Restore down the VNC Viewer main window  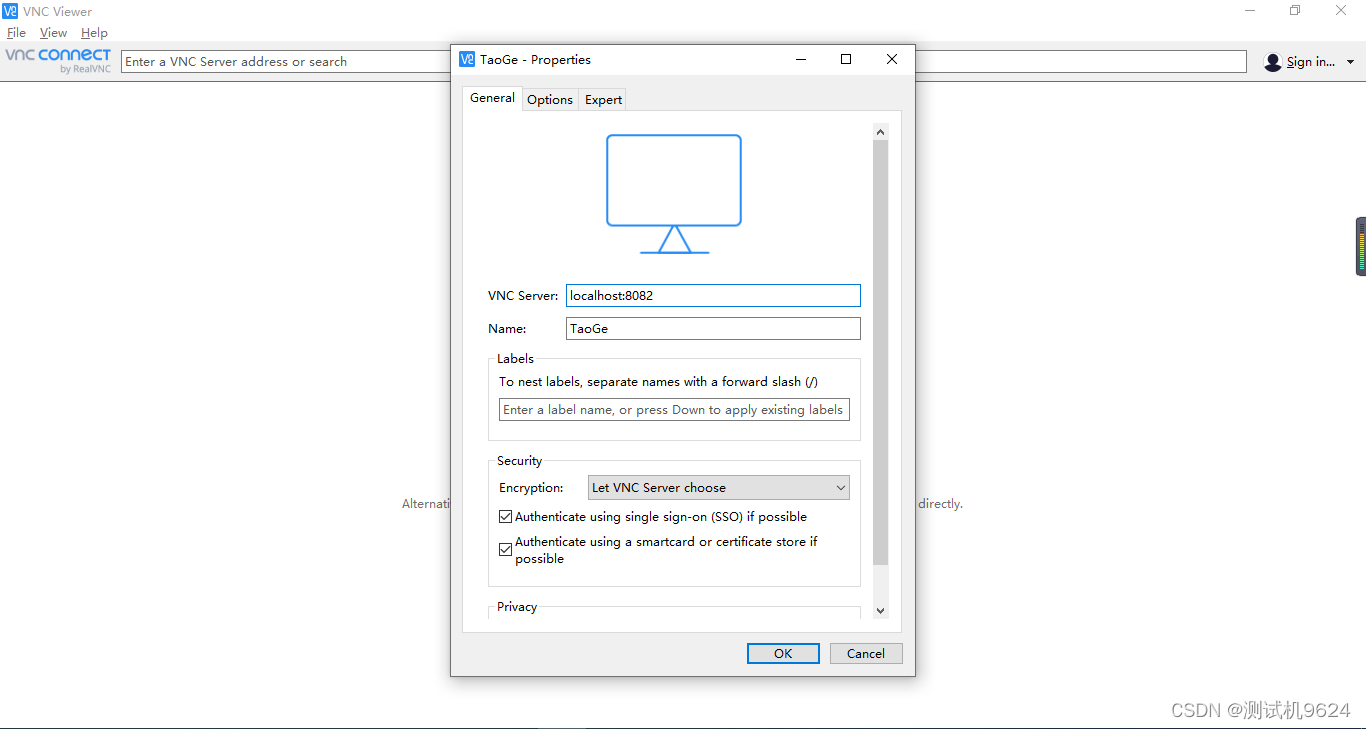pyautogui.click(x=1295, y=11)
